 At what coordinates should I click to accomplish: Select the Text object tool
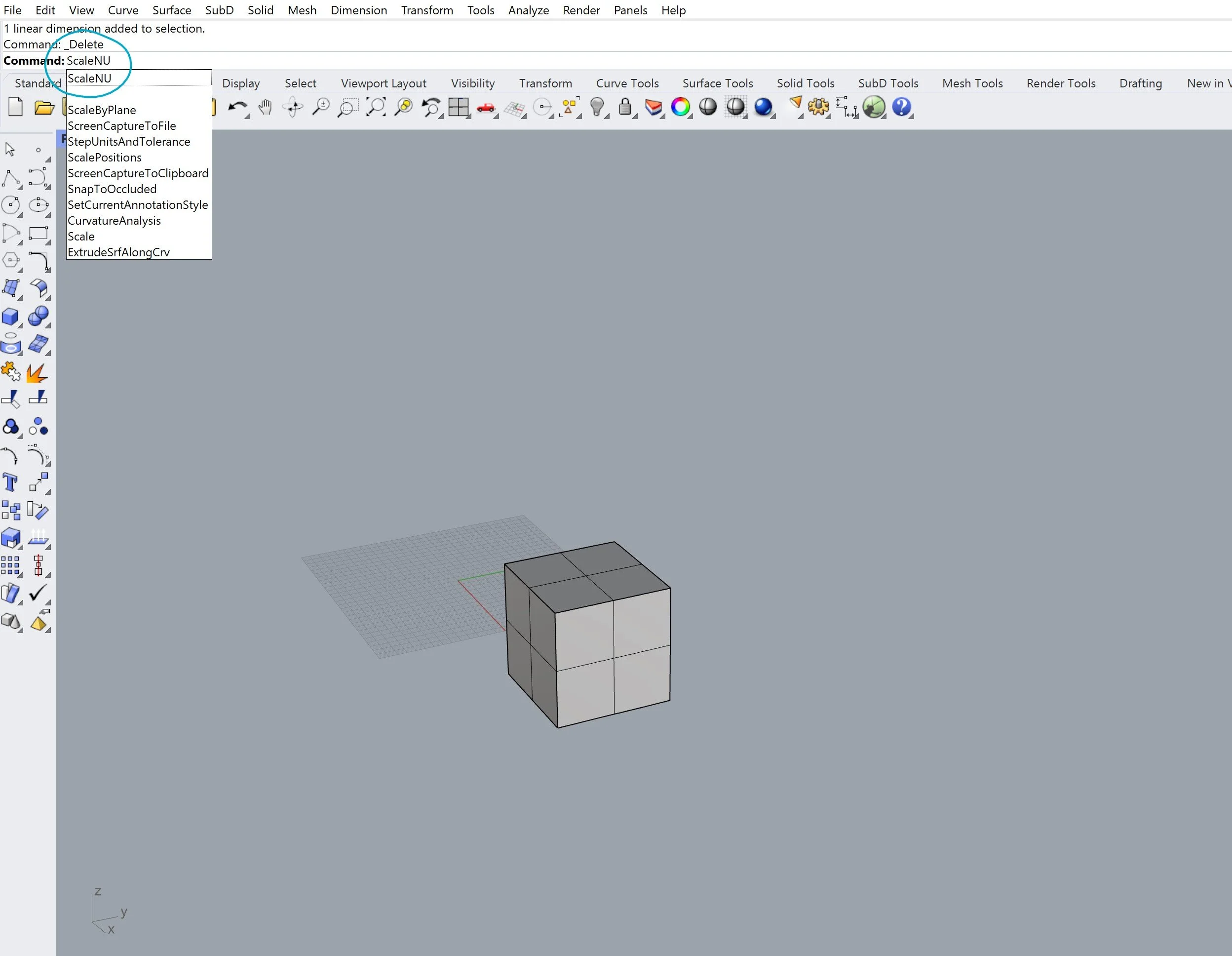tap(10, 483)
